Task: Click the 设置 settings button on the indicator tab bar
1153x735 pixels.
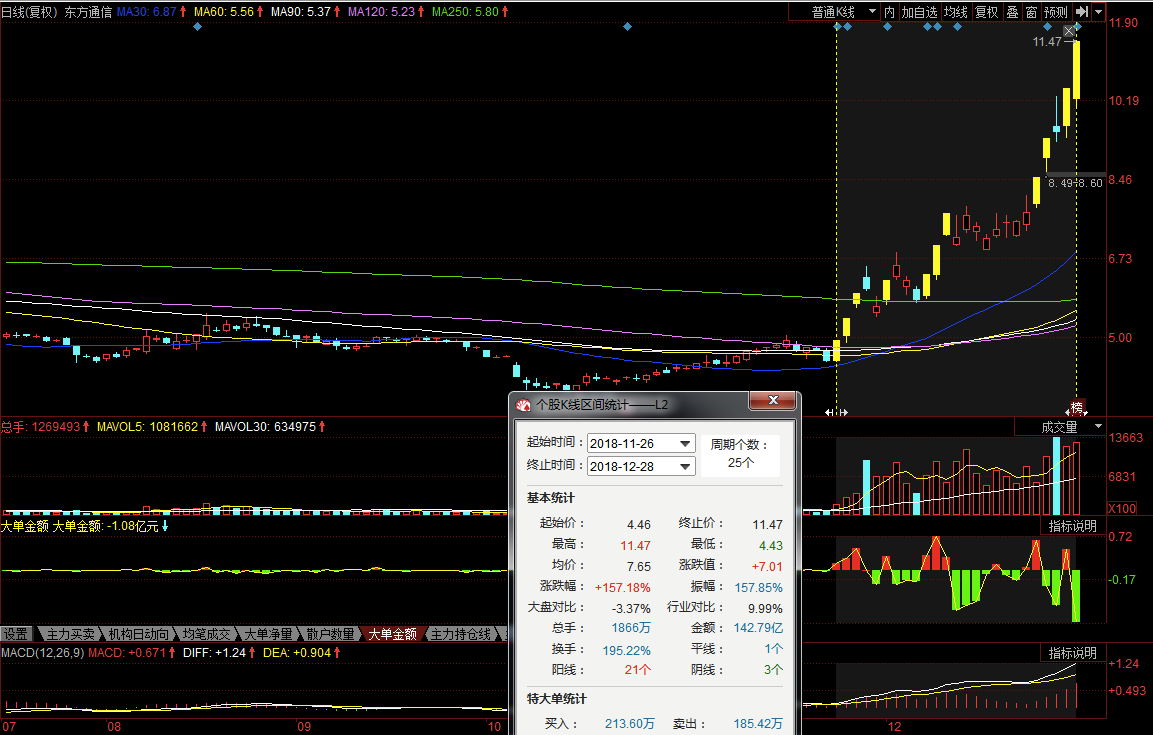Action: tap(16, 634)
